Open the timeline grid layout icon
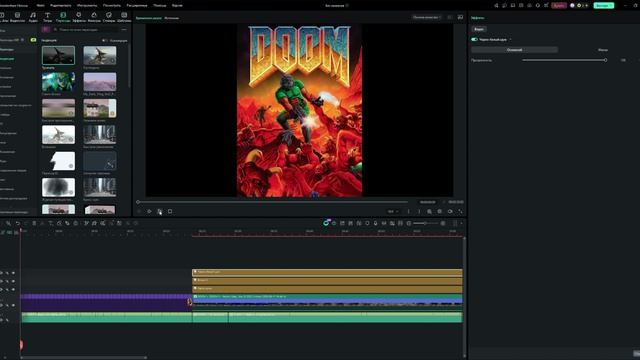 click(x=455, y=223)
